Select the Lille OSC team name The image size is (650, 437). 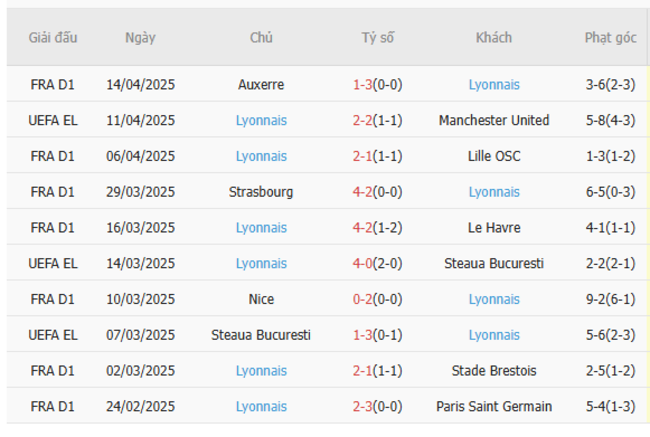(493, 156)
